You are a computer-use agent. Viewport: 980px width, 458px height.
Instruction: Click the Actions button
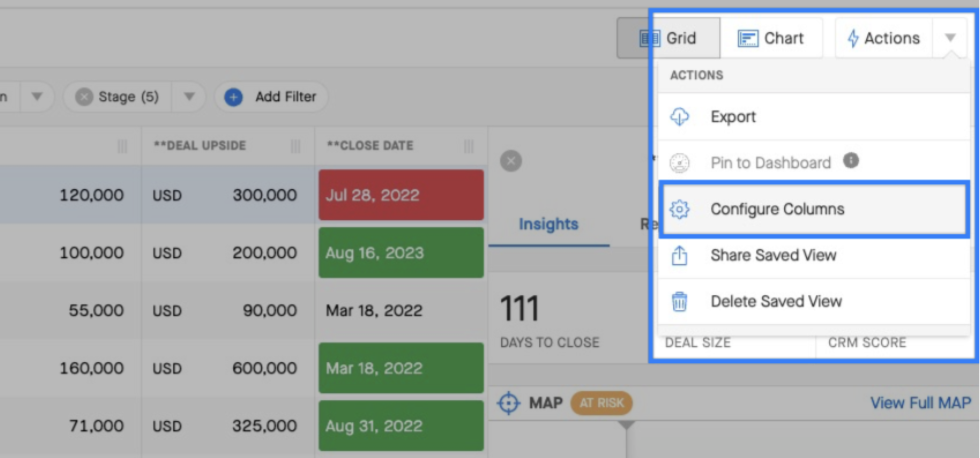[x=884, y=38]
